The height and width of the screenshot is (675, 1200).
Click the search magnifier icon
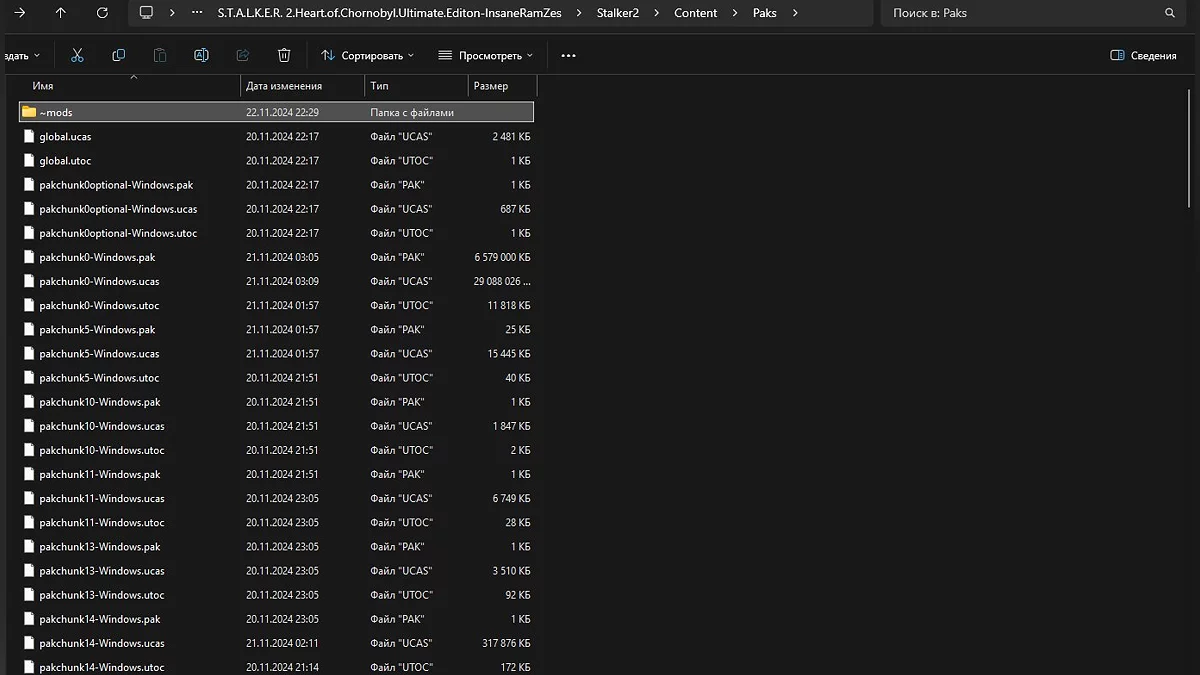(1170, 13)
